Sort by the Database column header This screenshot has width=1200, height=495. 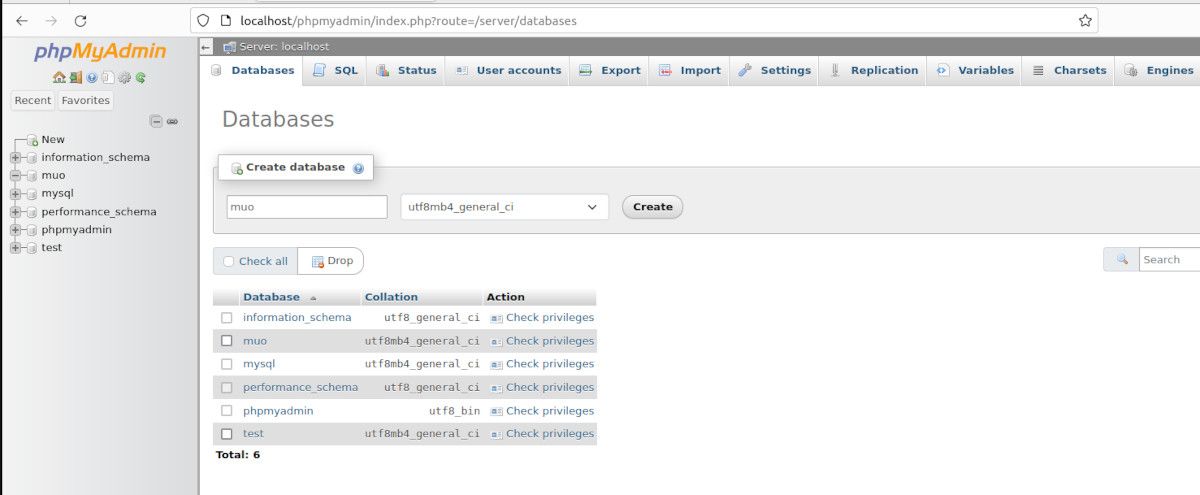(271, 297)
